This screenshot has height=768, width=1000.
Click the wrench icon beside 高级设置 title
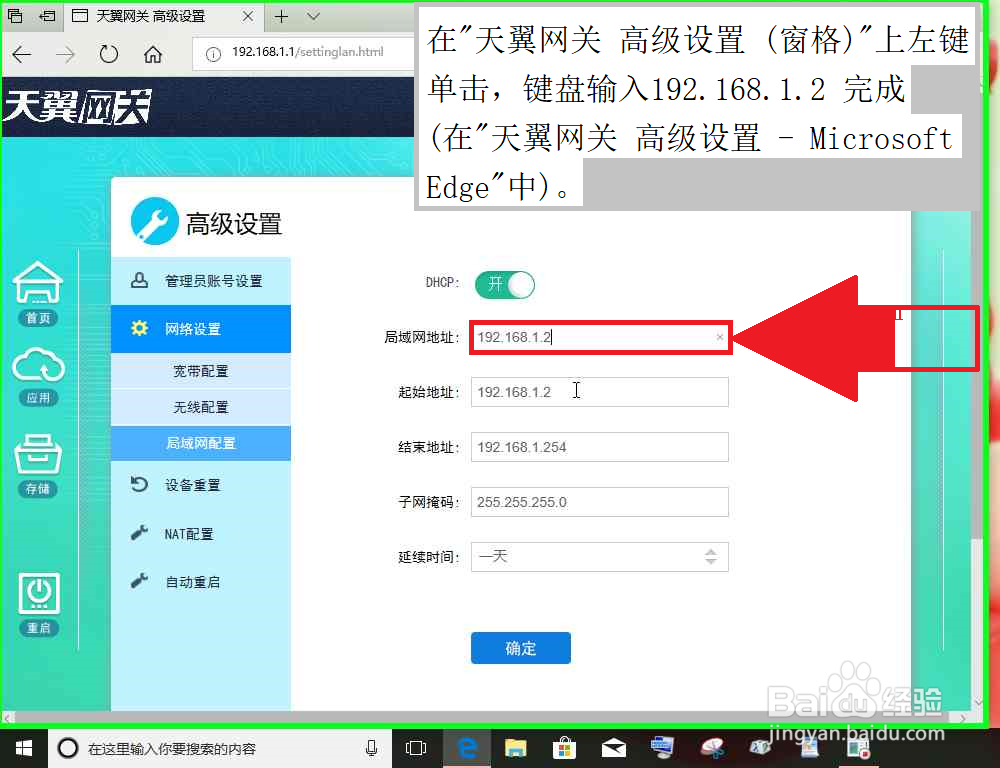[x=154, y=220]
